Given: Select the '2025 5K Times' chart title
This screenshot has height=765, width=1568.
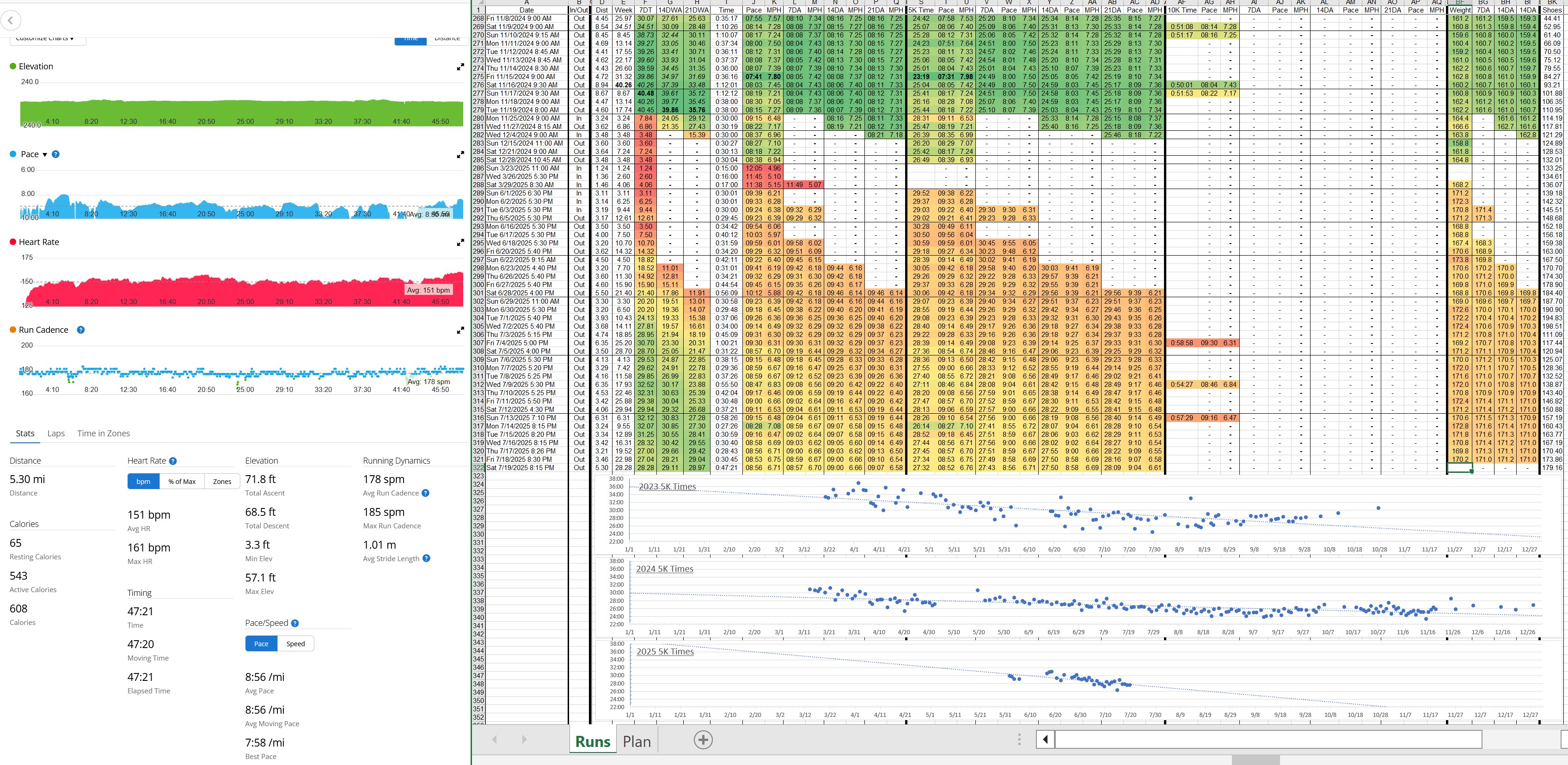Looking at the screenshot, I should tap(665, 652).
